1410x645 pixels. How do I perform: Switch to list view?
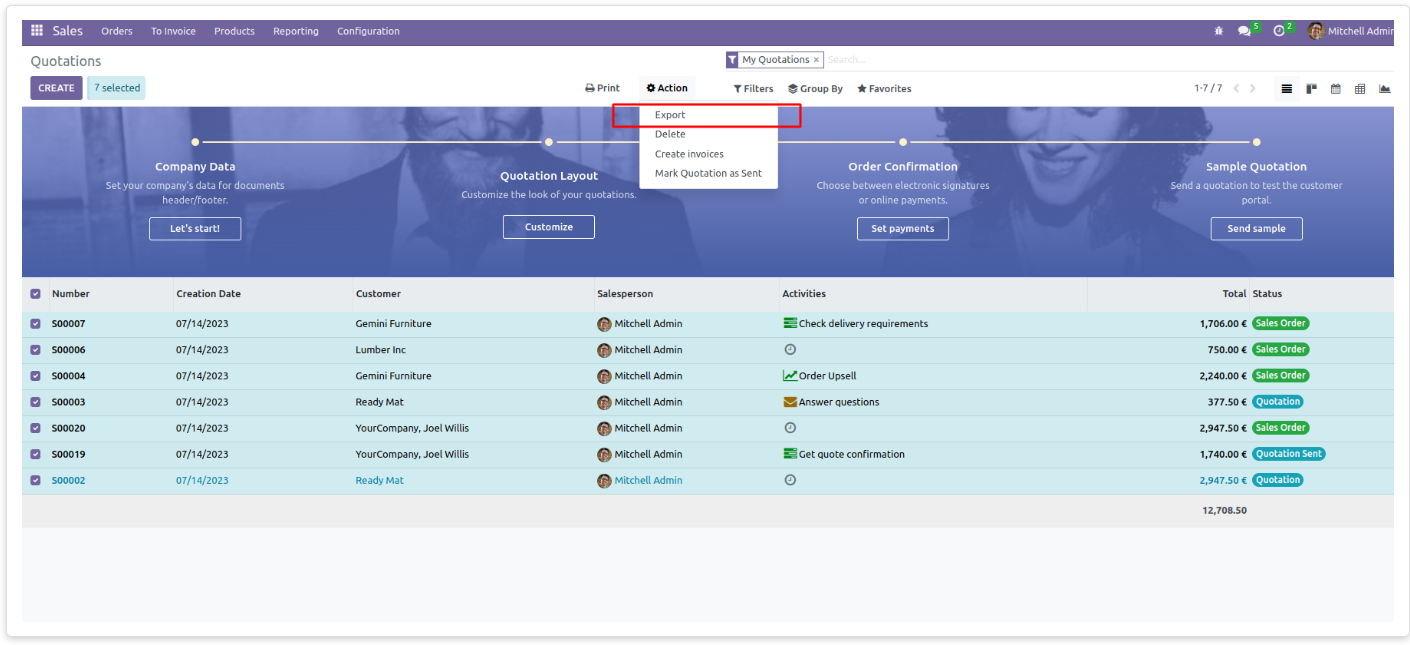coord(1286,89)
